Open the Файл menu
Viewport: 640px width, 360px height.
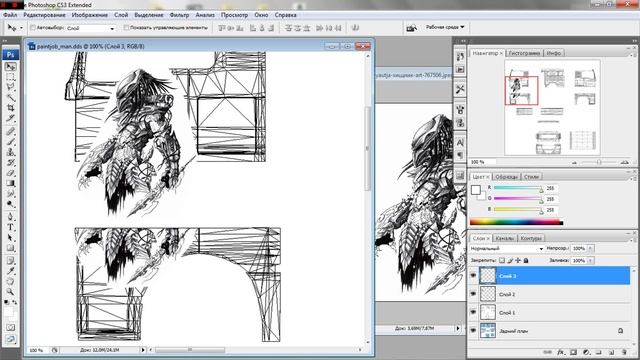pyautogui.click(x=10, y=15)
